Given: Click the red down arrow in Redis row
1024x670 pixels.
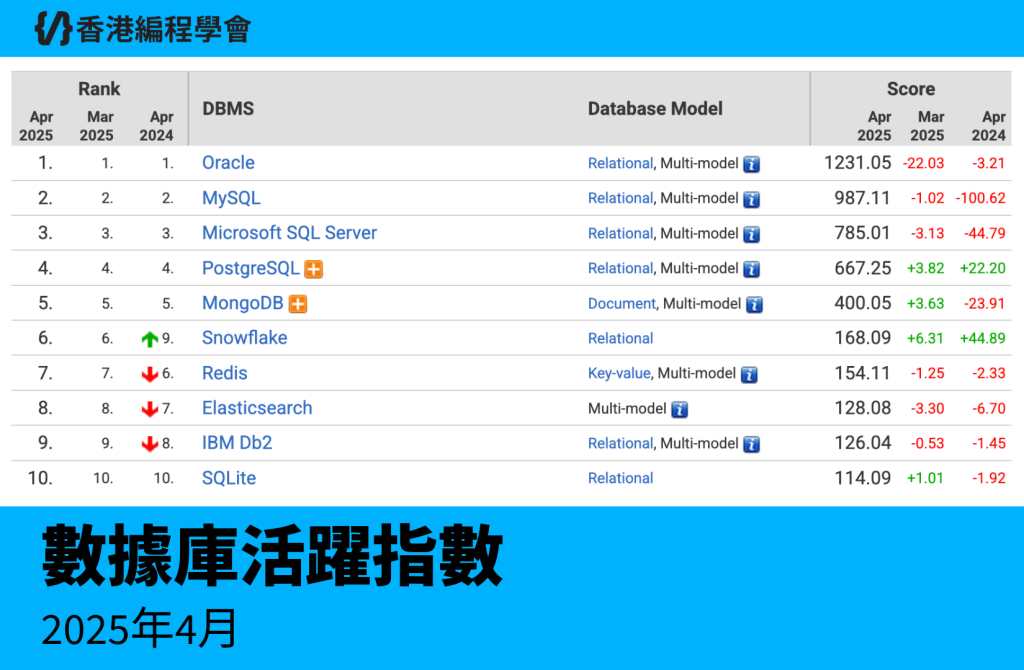Looking at the screenshot, I should 150,374.
